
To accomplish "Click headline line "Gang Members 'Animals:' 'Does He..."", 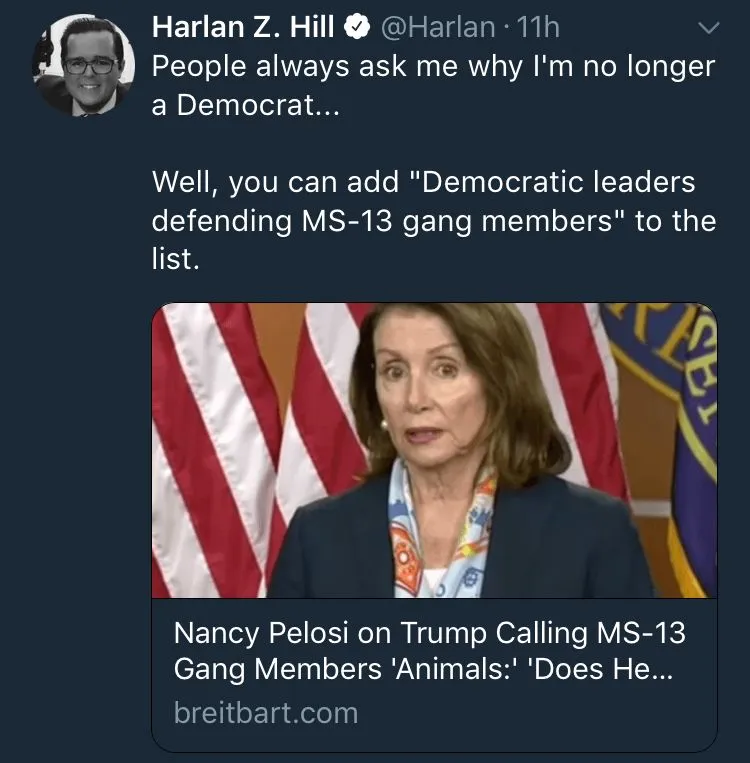I will (423, 669).
